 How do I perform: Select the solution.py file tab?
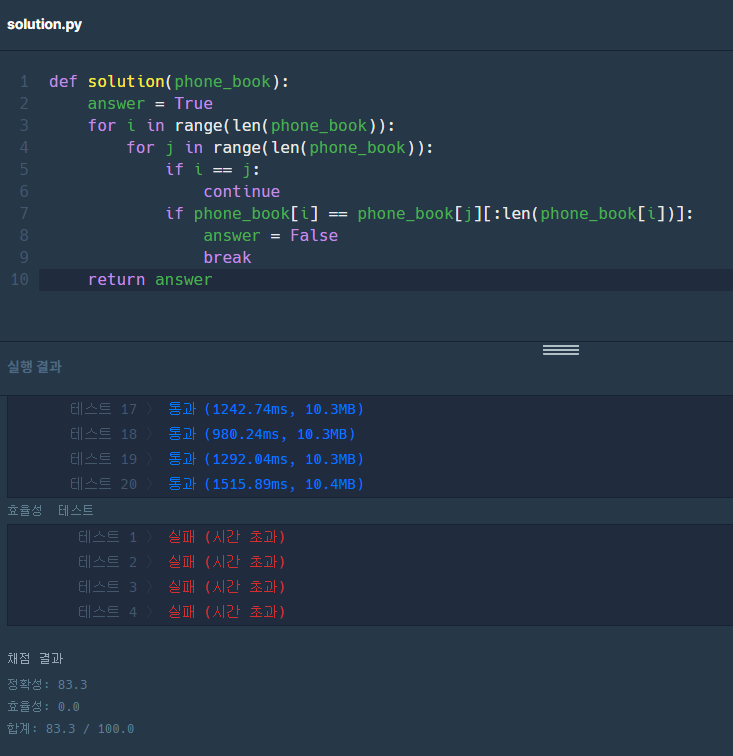(x=44, y=24)
